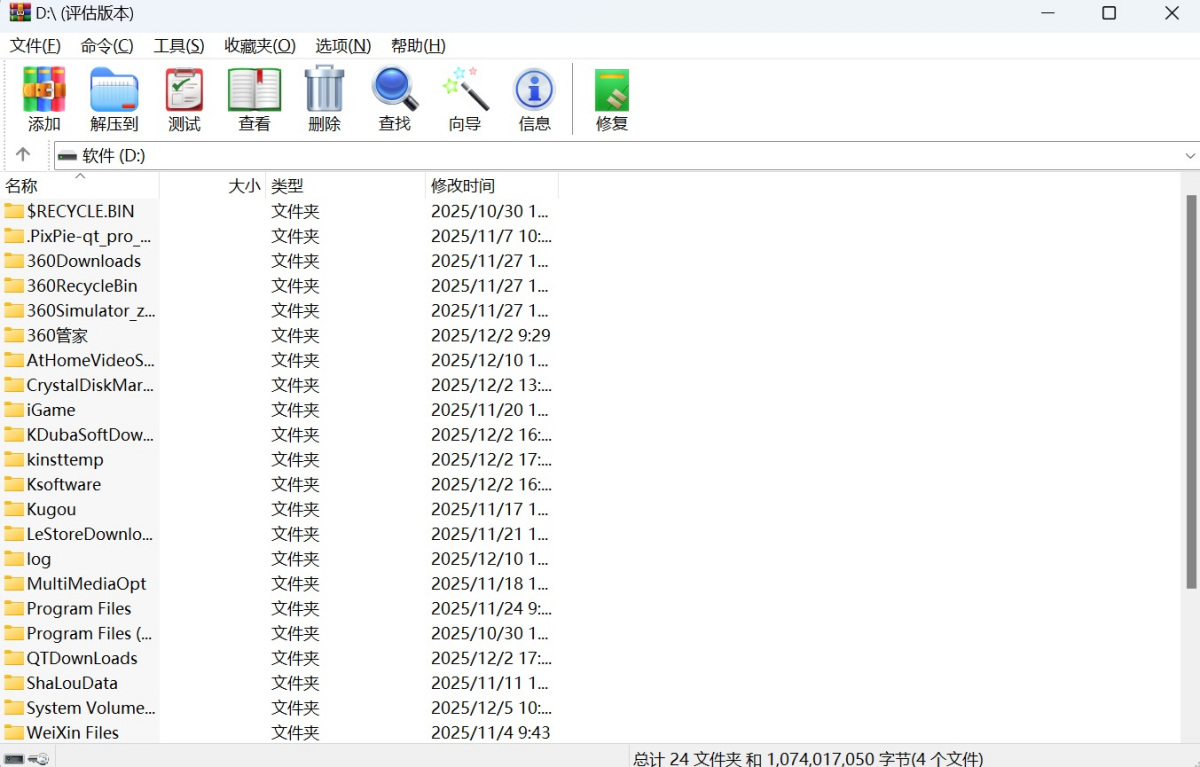Click the 修复 (Repair archive) icon
1200x767 pixels.
610,97
